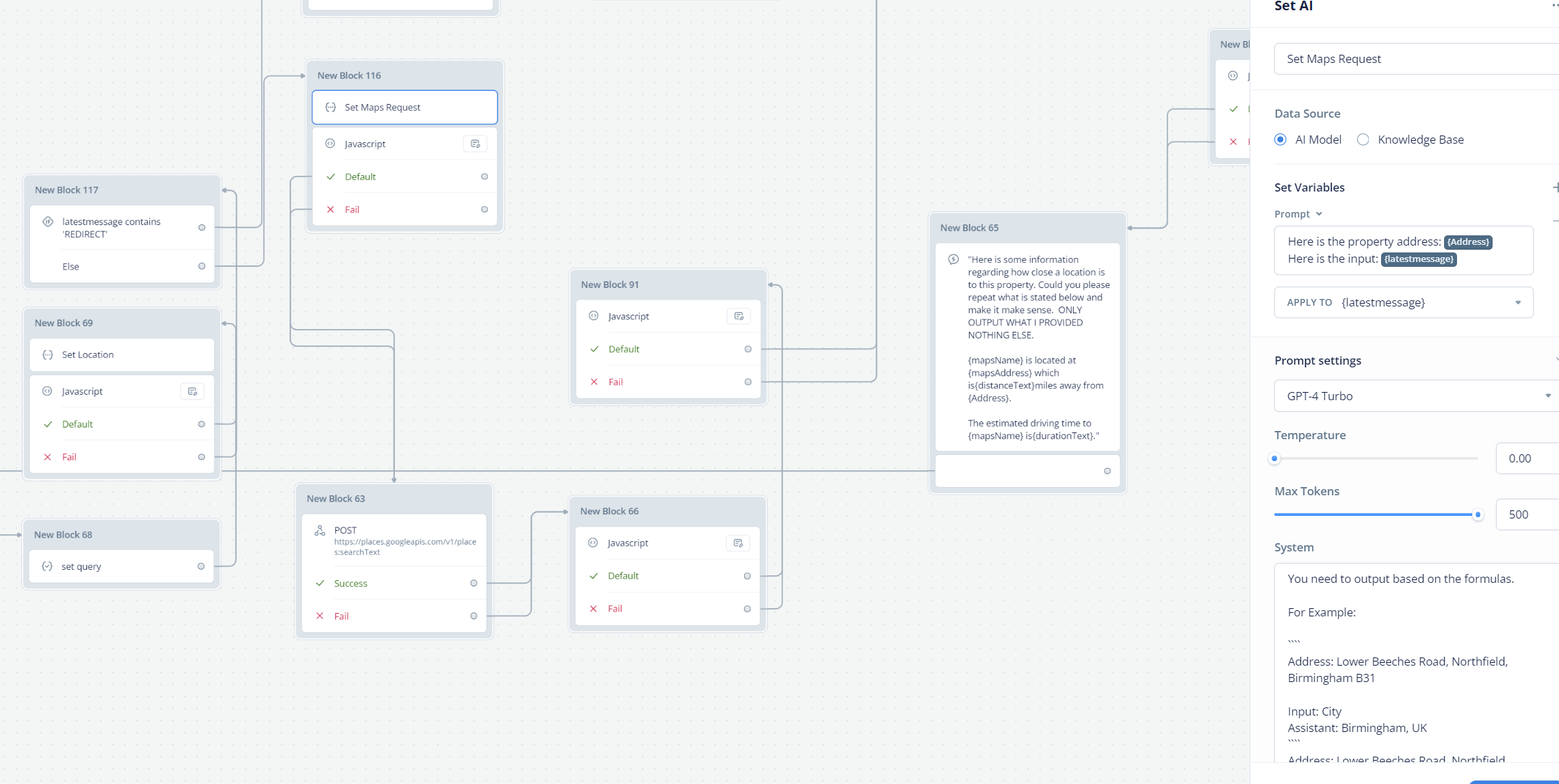Open Javascript code editor in Block 66
The width and height of the screenshot is (1559, 784).
click(x=738, y=543)
